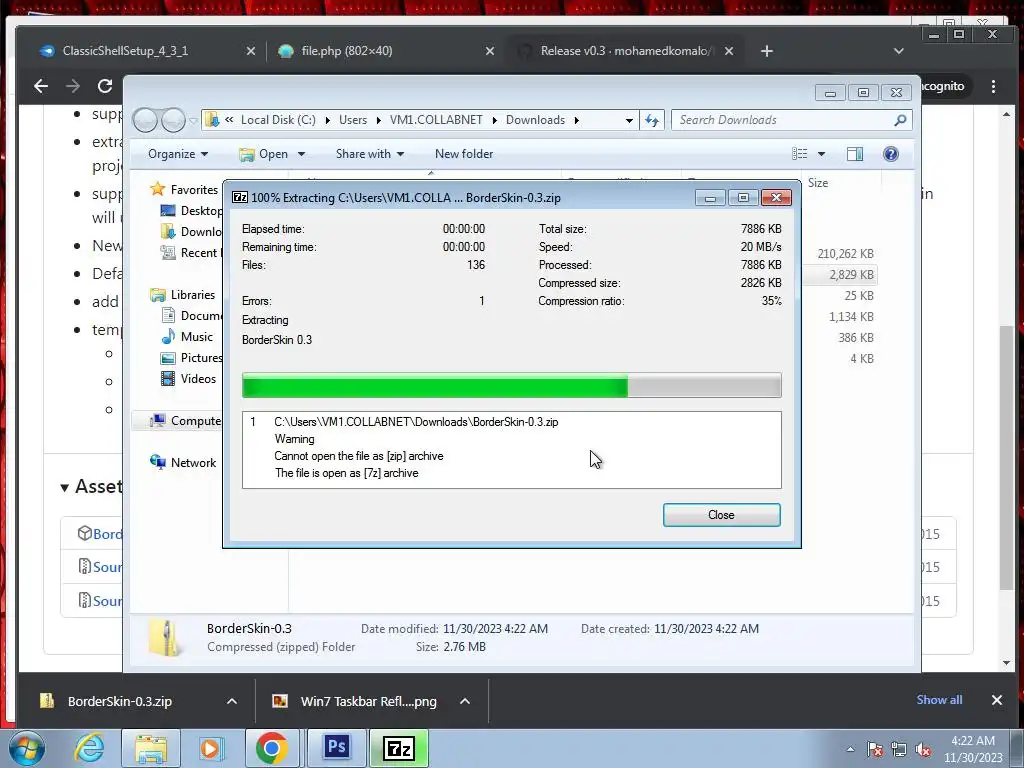Open the Windows Start menu
Screen dimensions: 1024x768
pyautogui.click(x=26, y=748)
